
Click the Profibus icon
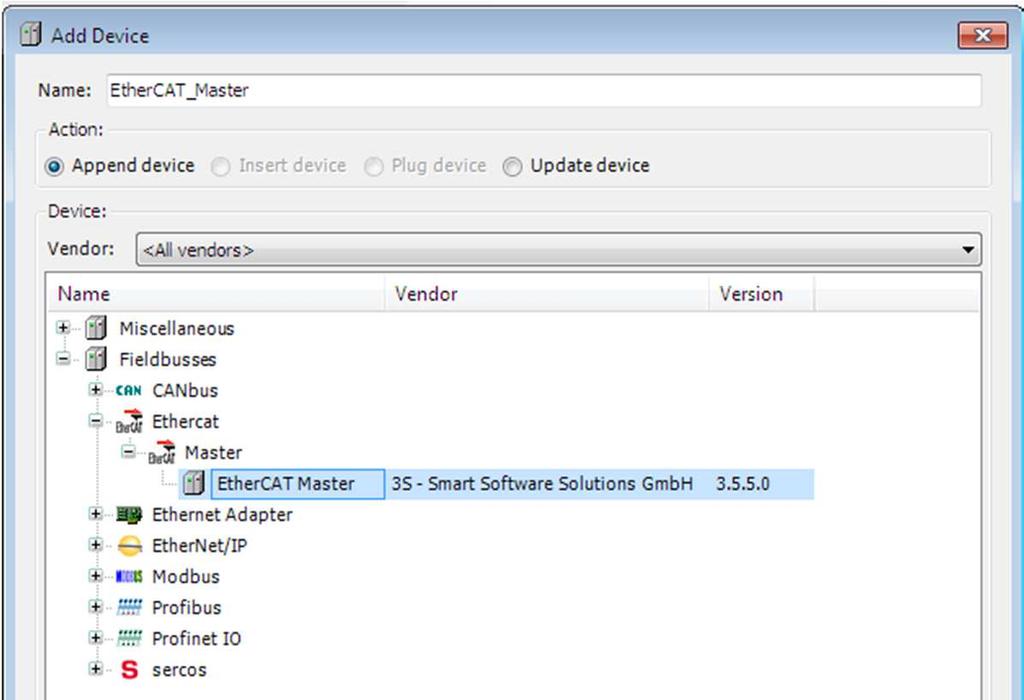click(x=129, y=607)
